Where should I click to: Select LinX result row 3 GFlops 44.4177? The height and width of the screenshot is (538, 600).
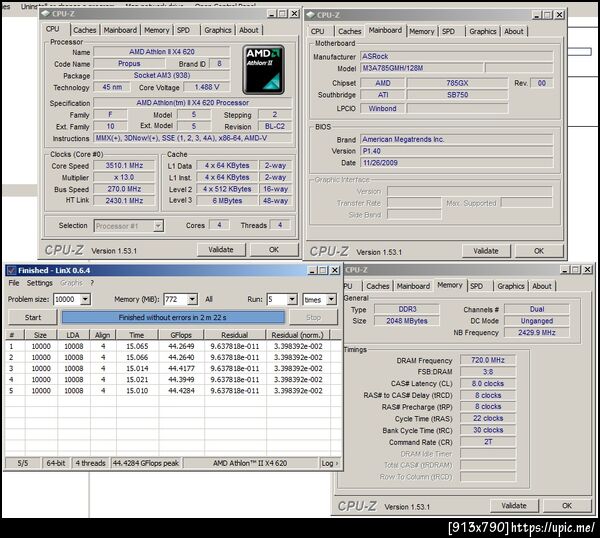tap(181, 368)
